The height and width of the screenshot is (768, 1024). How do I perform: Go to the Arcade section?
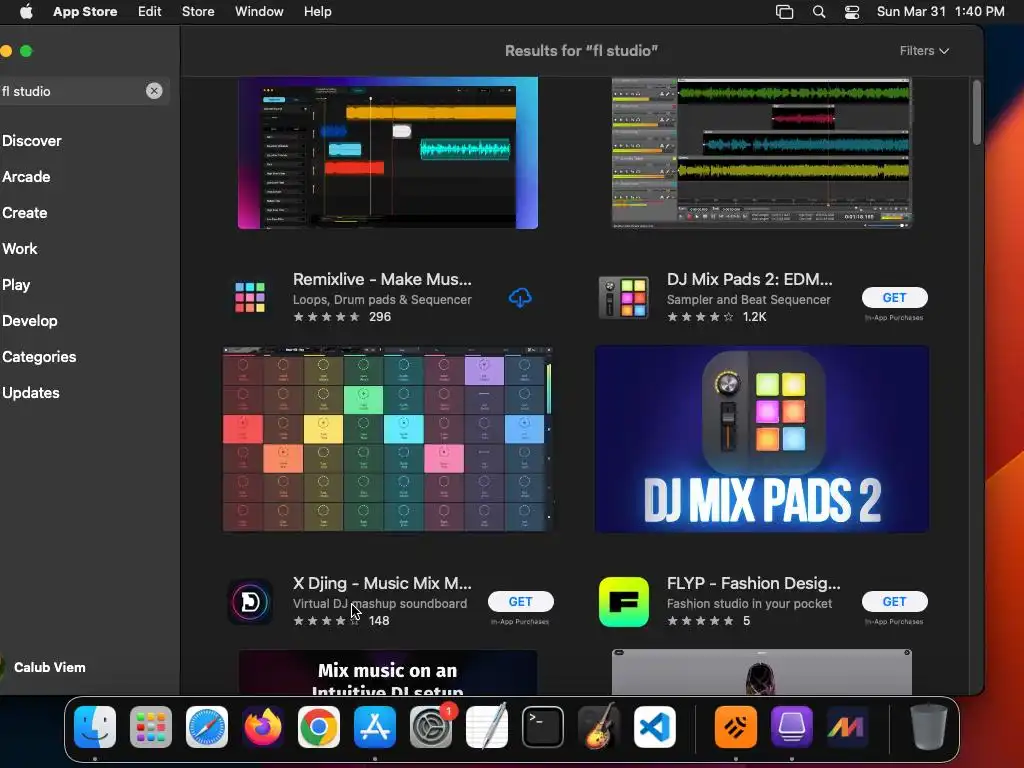pos(26,177)
